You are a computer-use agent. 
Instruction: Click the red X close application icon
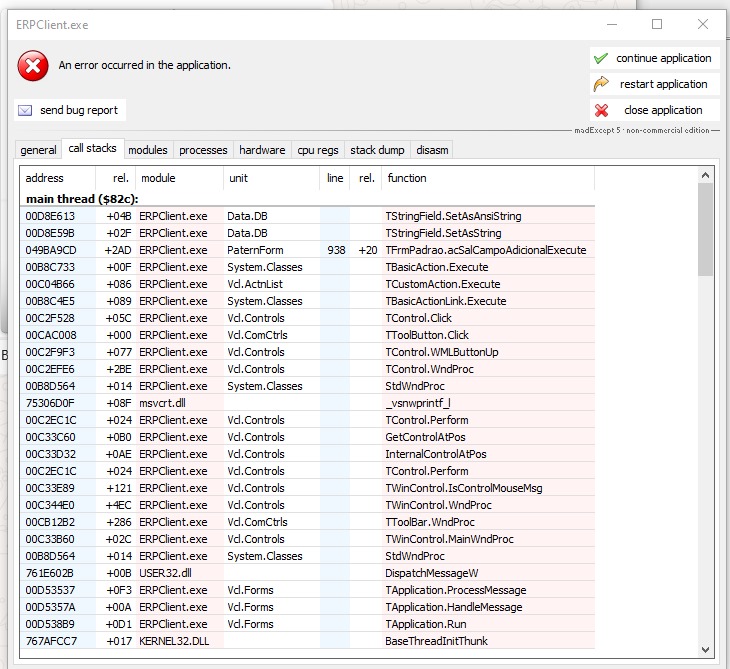tap(601, 111)
